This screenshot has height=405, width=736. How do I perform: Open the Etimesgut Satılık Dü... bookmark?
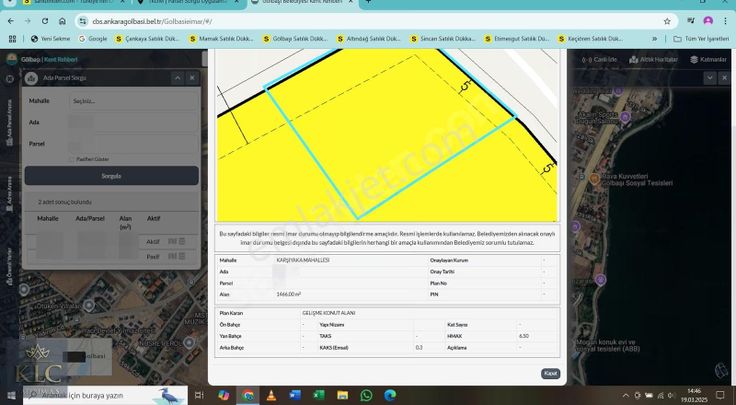click(516, 39)
